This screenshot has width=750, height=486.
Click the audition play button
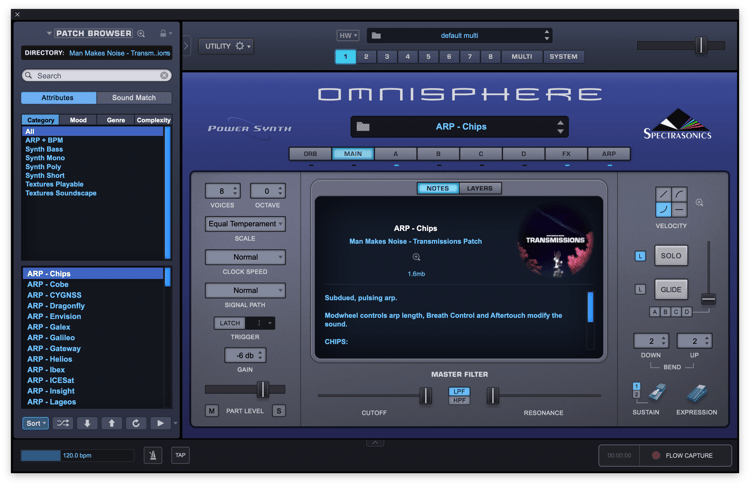pyautogui.click(x=160, y=423)
